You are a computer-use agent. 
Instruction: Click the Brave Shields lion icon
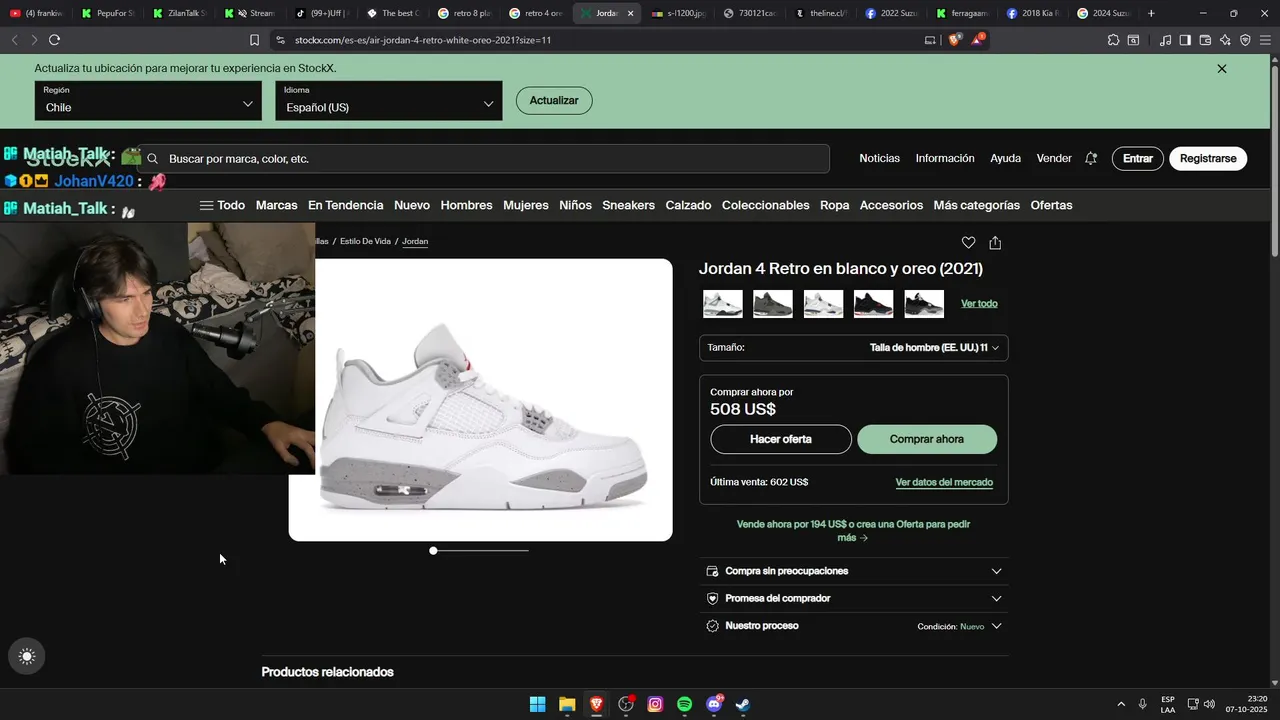(954, 40)
